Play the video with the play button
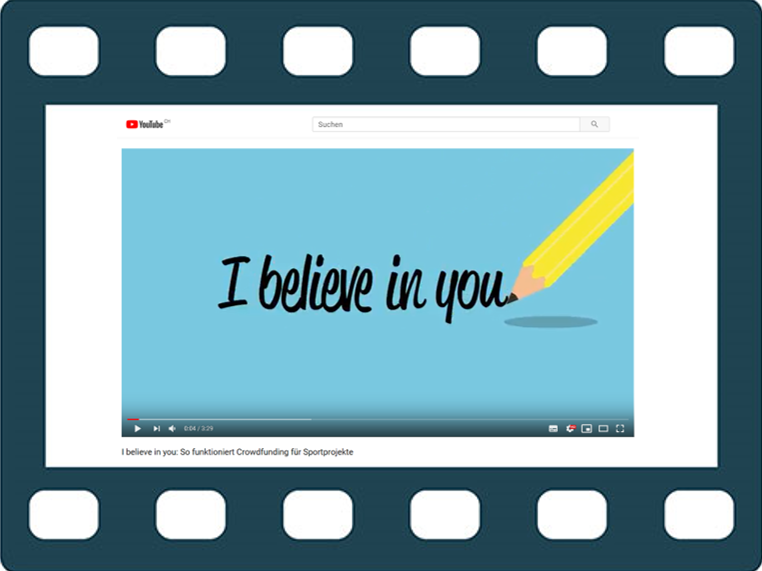This screenshot has width=762, height=571. [x=138, y=429]
